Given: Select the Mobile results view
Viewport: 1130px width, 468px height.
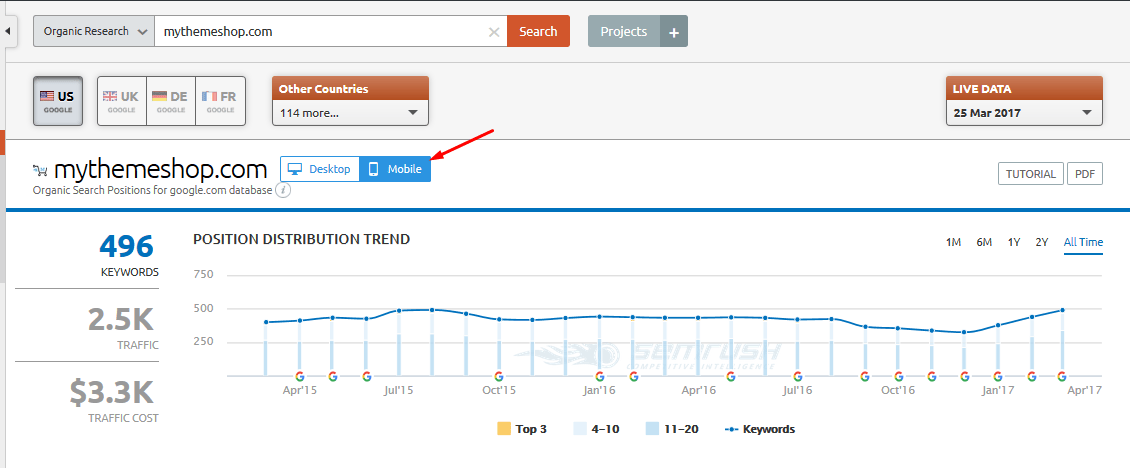Looking at the screenshot, I should (395, 169).
